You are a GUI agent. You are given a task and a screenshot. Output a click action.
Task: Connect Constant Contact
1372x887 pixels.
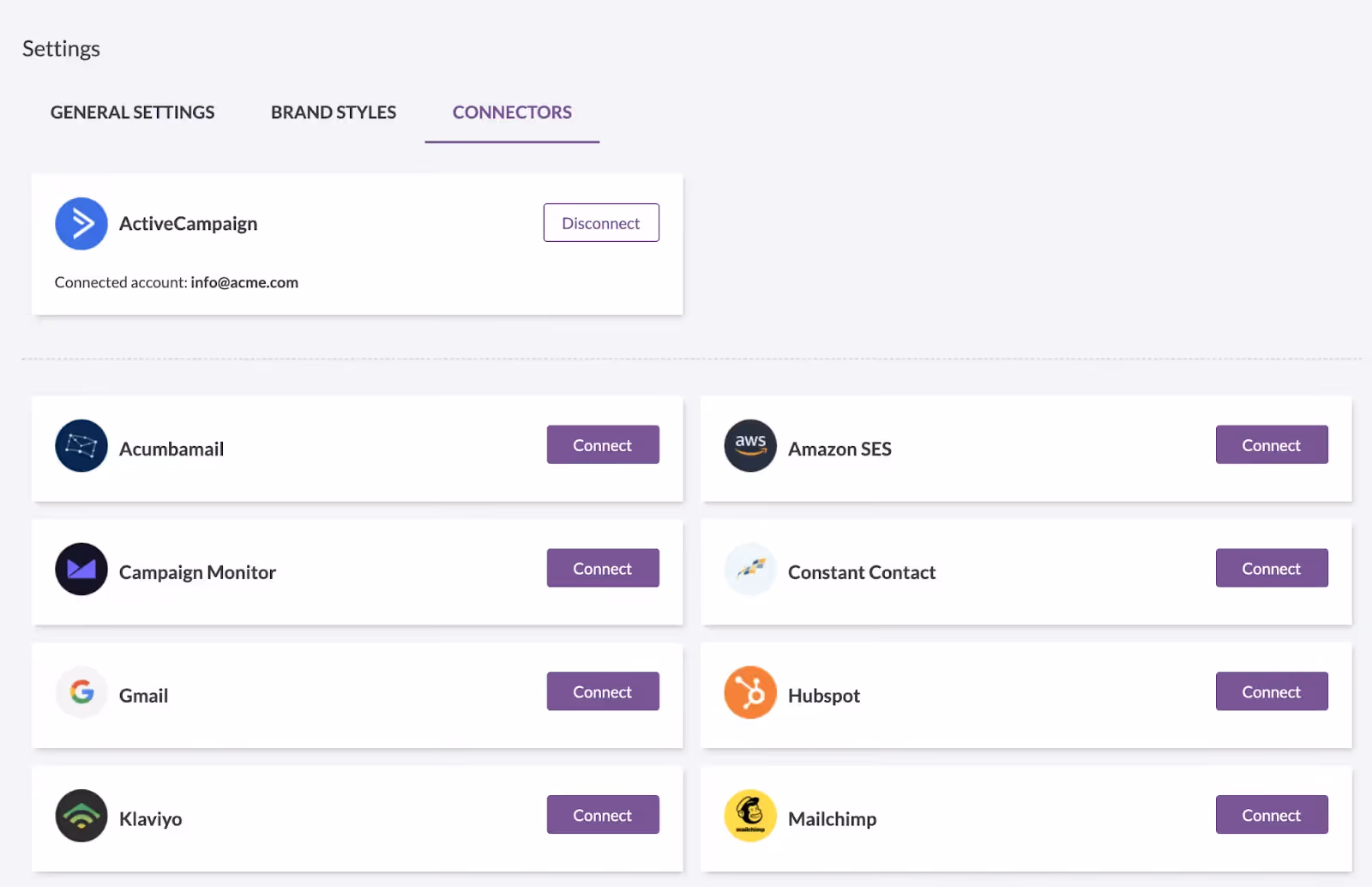click(1272, 569)
